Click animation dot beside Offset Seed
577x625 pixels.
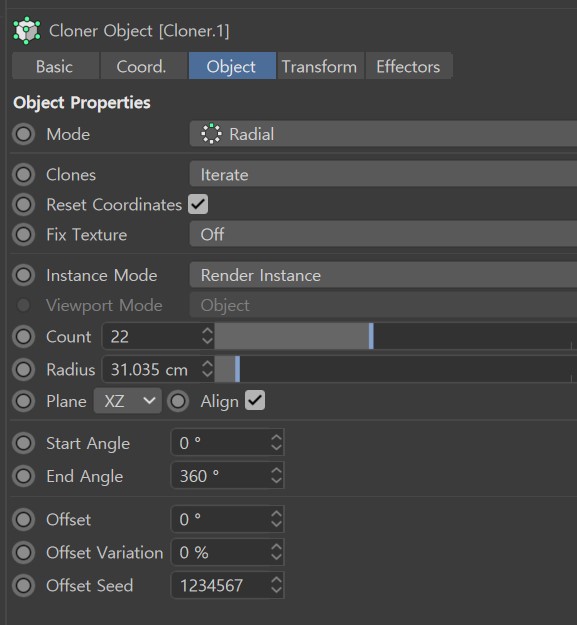tap(24, 586)
